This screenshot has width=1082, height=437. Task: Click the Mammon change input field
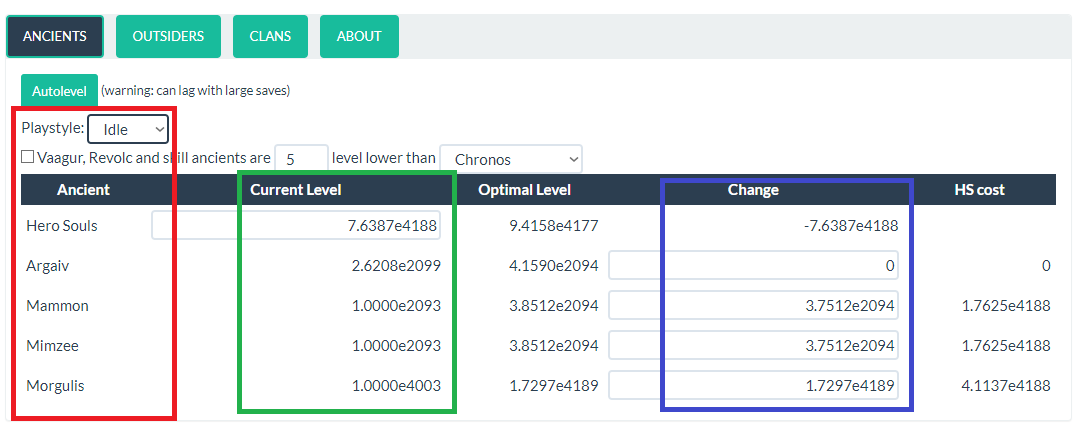point(753,306)
